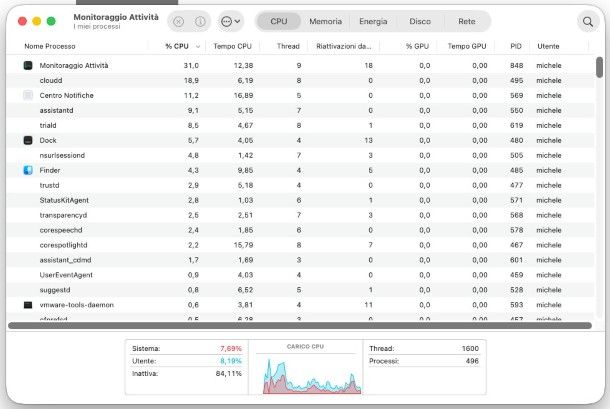
Task: Click the Dock process name text
Action: click(48, 140)
